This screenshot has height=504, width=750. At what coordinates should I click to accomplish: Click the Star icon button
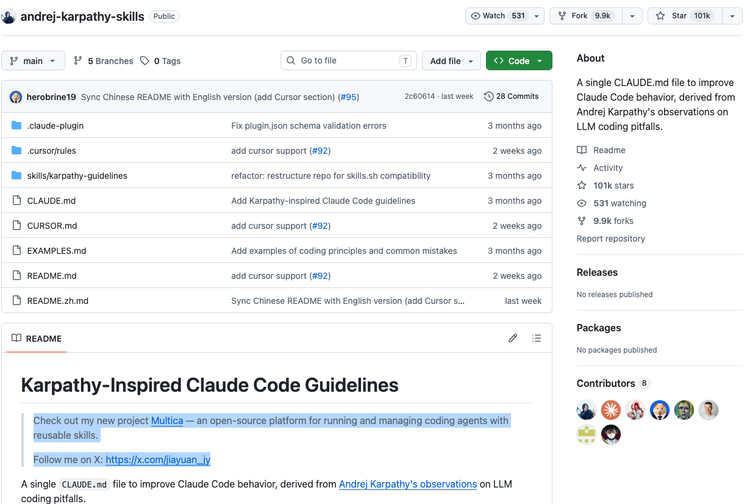[x=660, y=16]
